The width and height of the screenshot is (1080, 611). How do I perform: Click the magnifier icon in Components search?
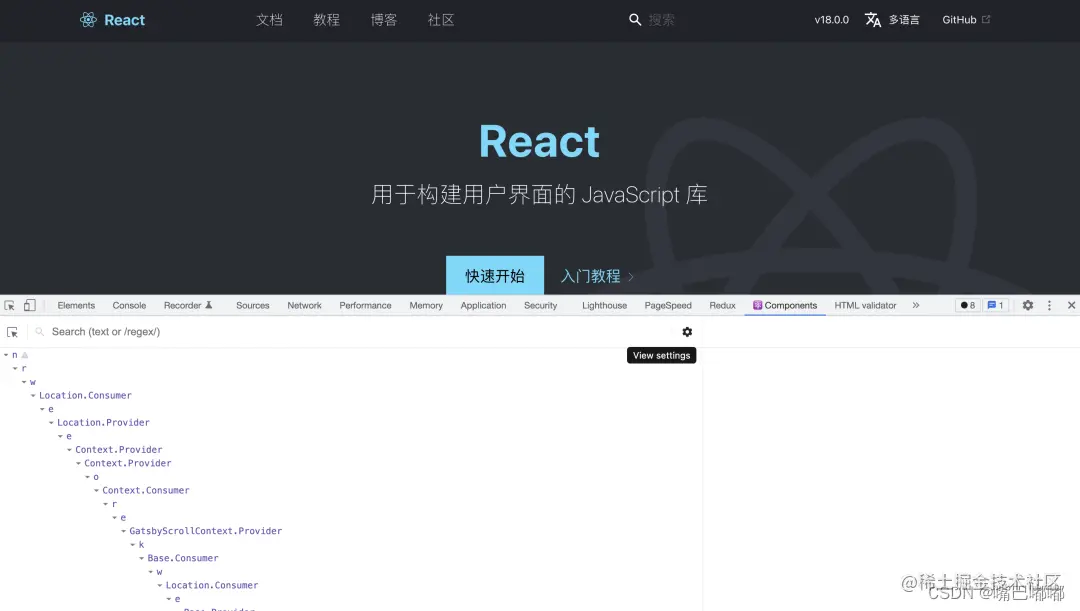click(x=40, y=332)
